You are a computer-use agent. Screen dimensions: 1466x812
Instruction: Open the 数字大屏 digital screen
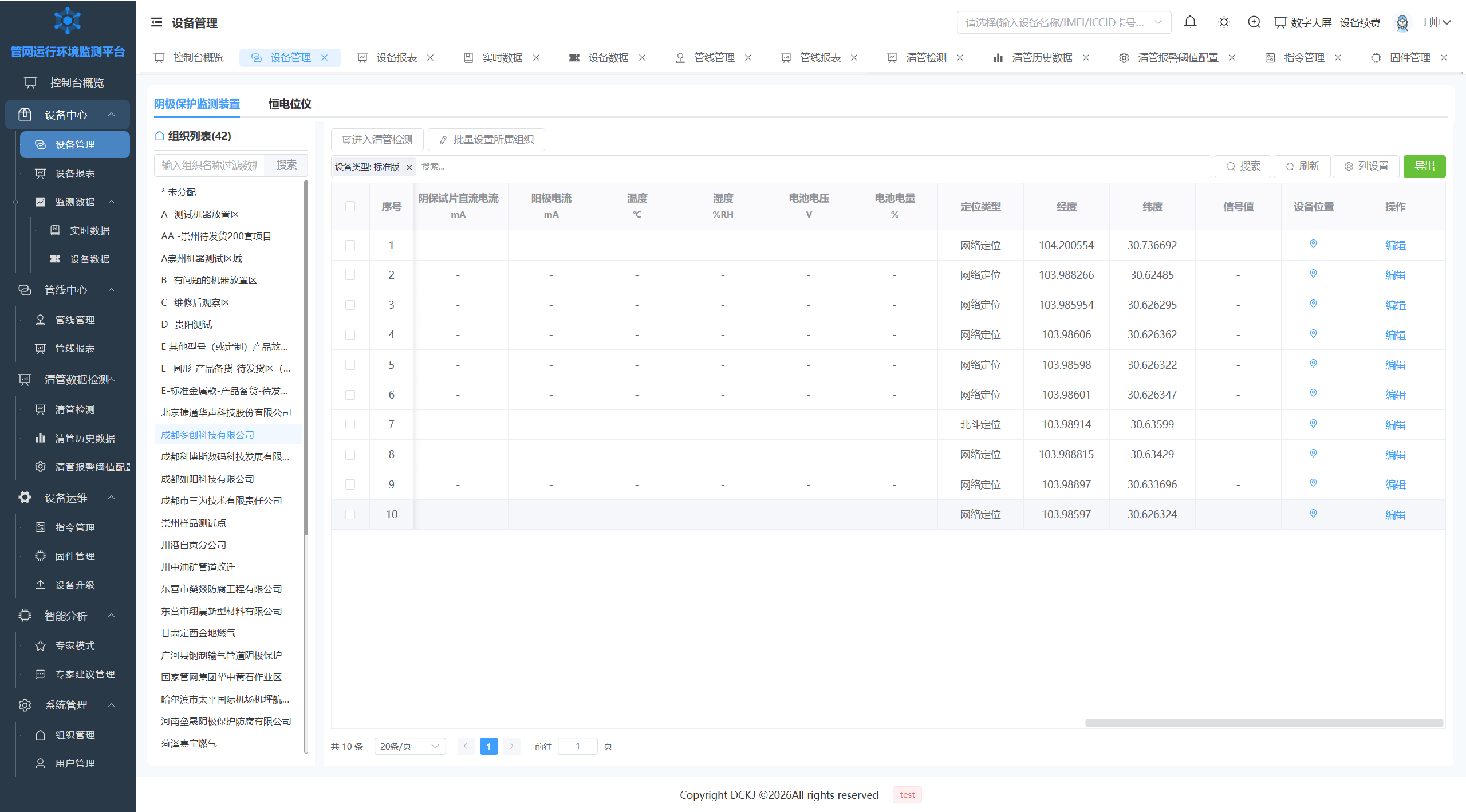click(1303, 22)
